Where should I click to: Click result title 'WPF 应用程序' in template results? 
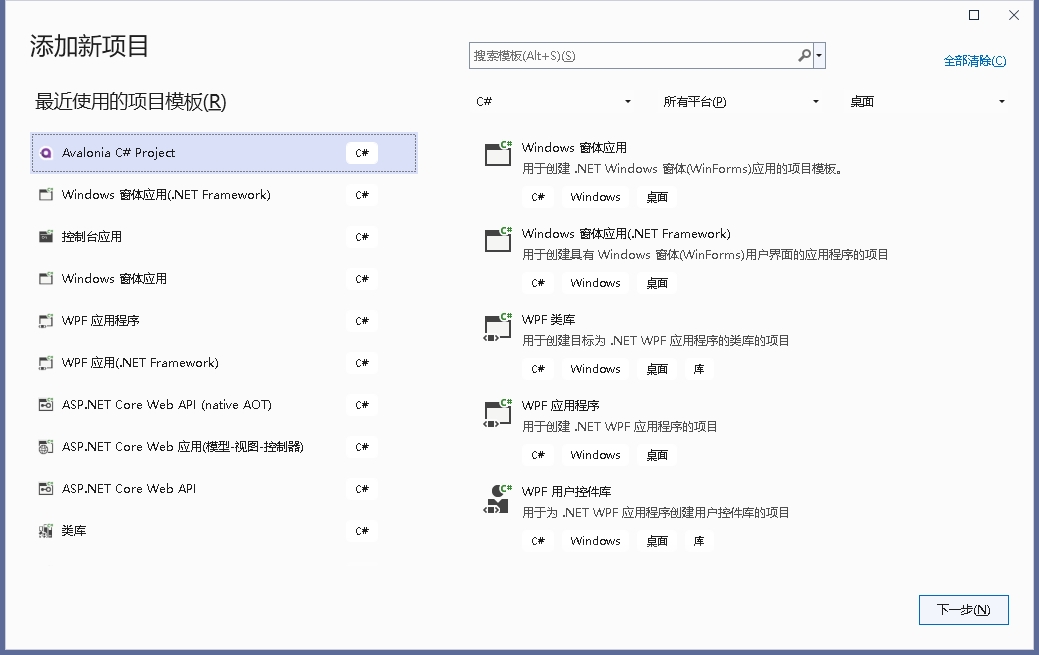click(560, 406)
